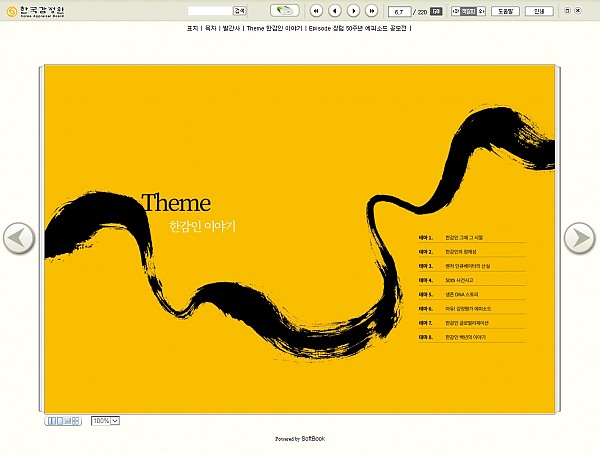Click the page number input box
This screenshot has height=454, width=600.
click(x=399, y=11)
